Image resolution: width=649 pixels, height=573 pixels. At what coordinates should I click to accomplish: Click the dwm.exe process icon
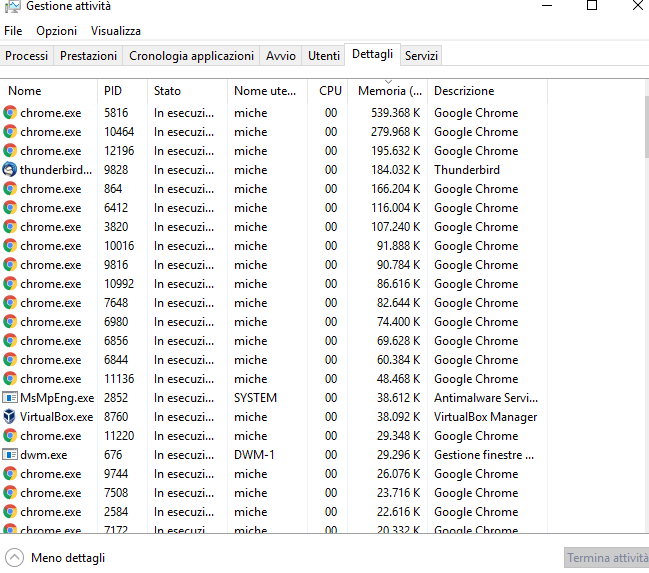click(x=10, y=455)
